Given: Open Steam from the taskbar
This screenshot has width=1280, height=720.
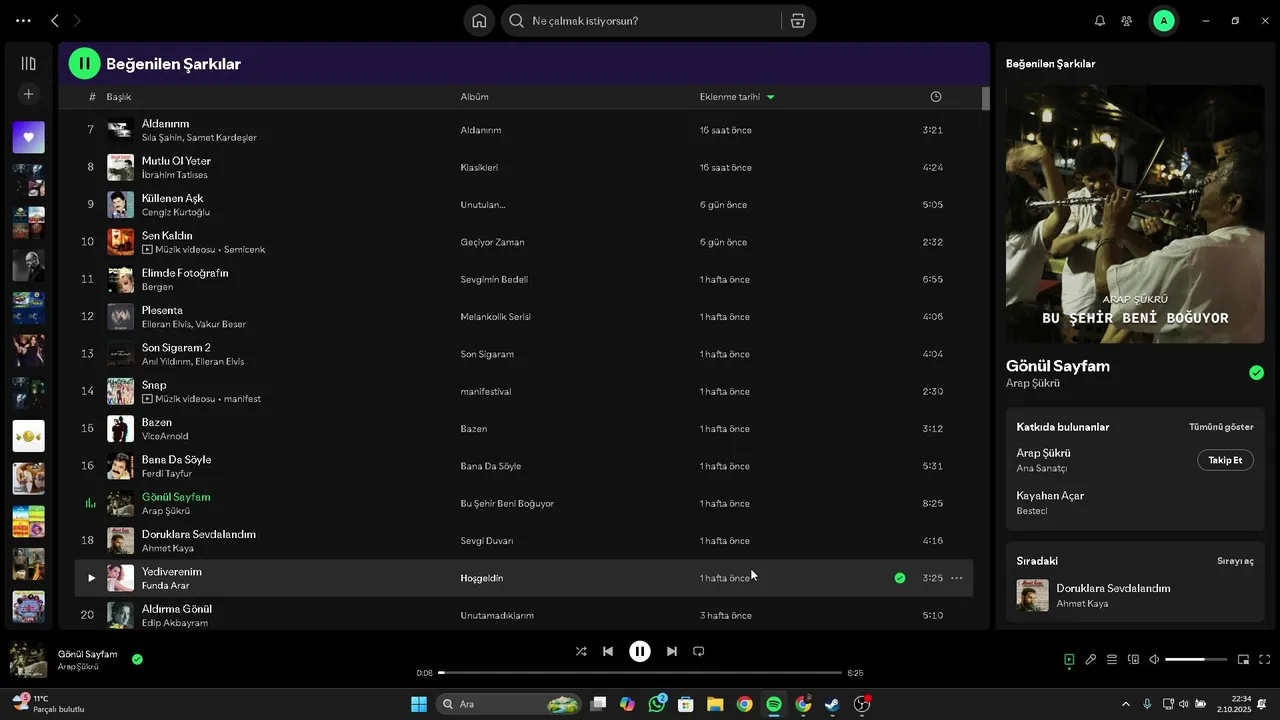Looking at the screenshot, I should [832, 704].
